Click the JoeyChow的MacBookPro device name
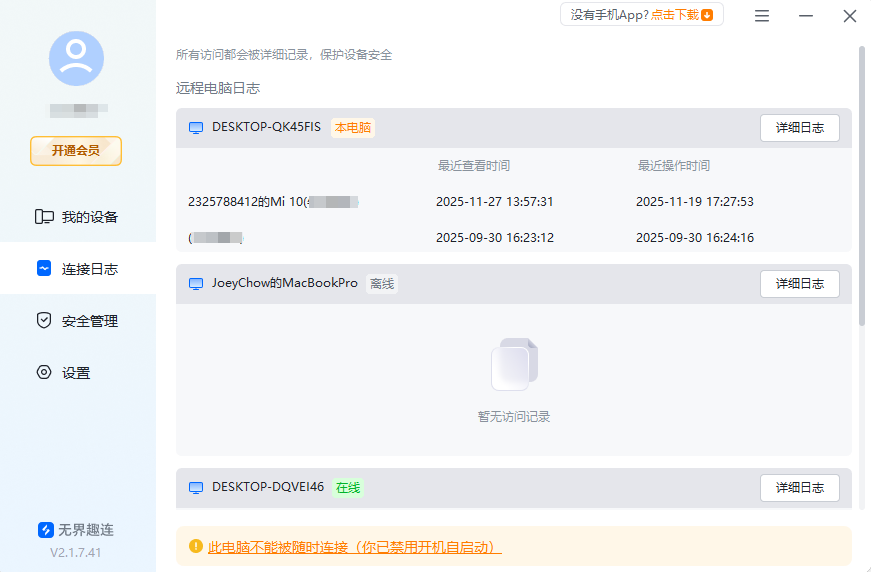871x572 pixels. click(x=284, y=283)
